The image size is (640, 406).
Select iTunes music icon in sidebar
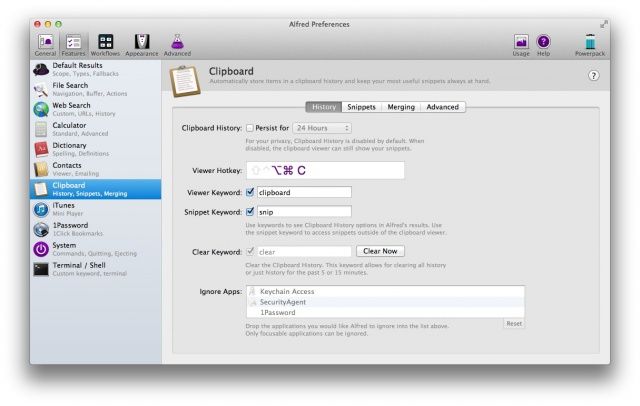click(41, 209)
